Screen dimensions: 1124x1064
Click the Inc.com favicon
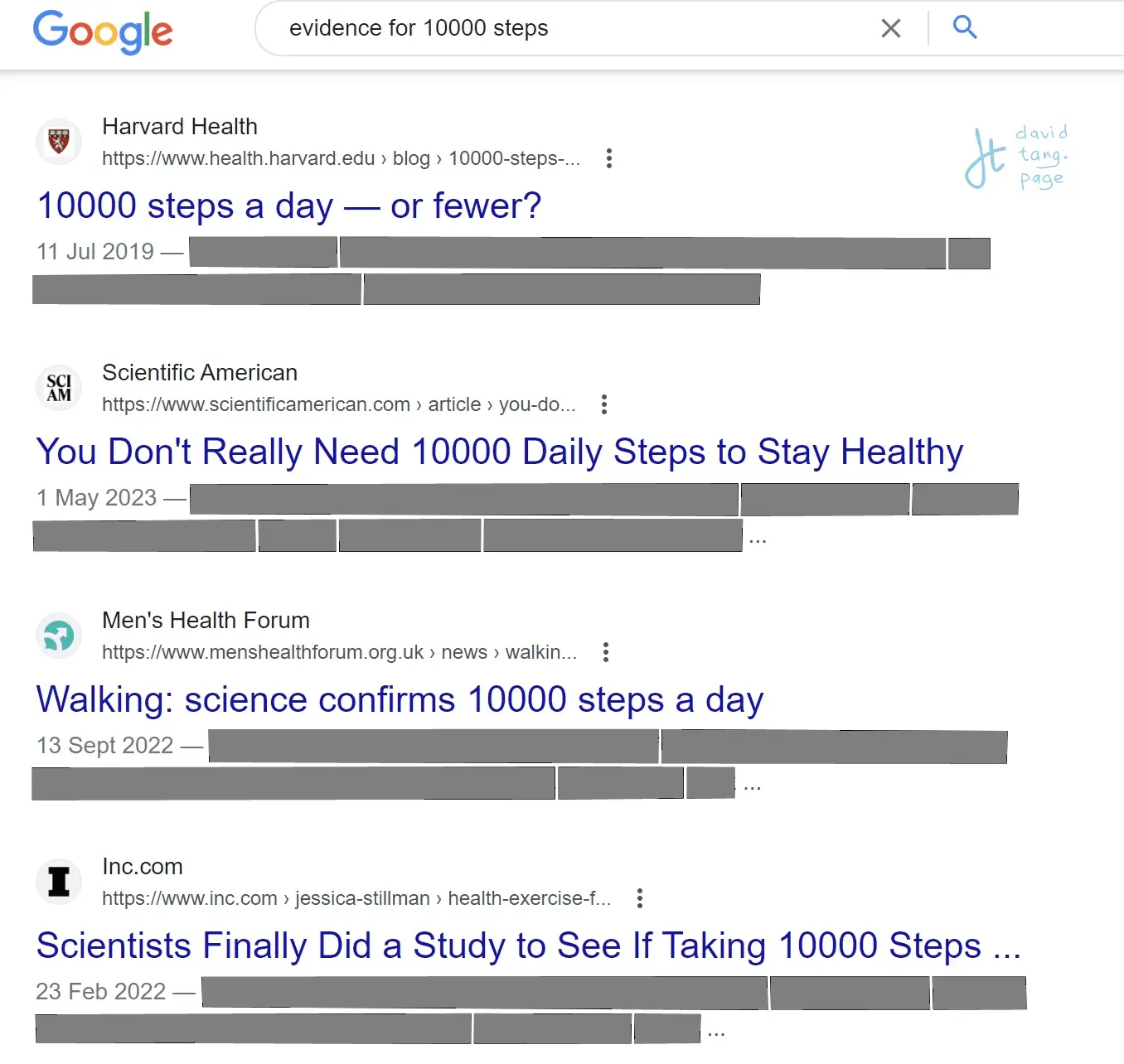[x=59, y=881]
